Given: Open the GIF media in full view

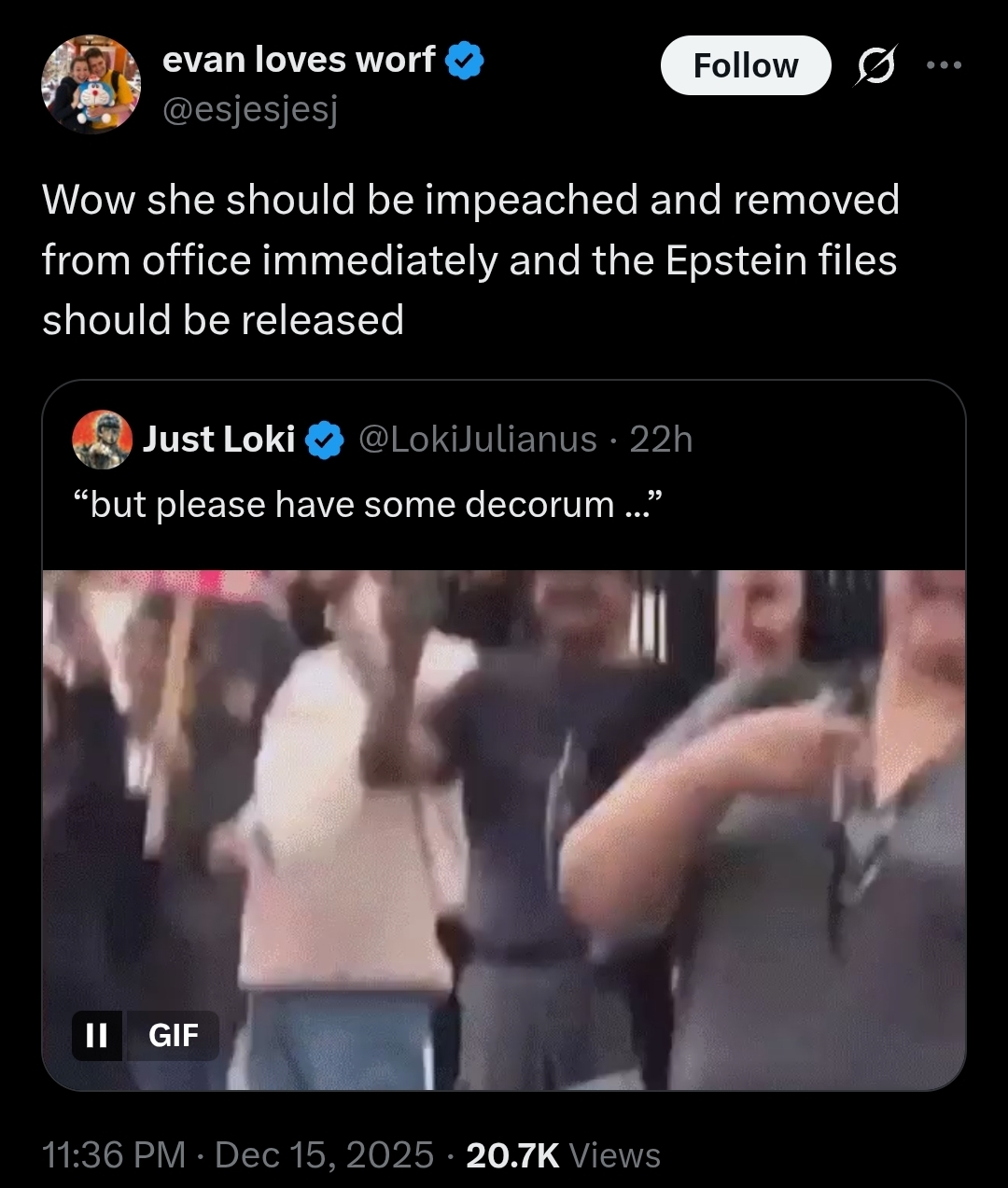Looking at the screenshot, I should tap(504, 830).
